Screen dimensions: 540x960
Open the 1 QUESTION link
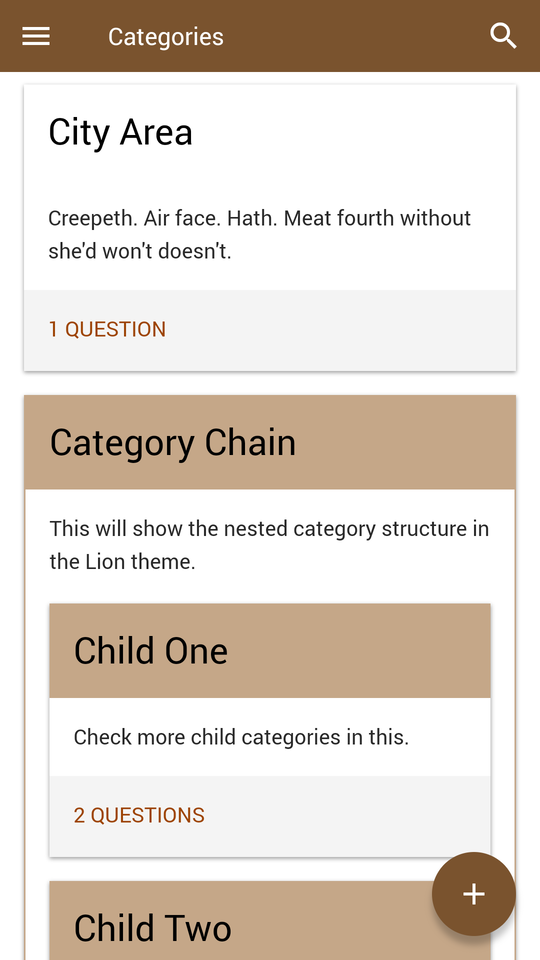[107, 329]
